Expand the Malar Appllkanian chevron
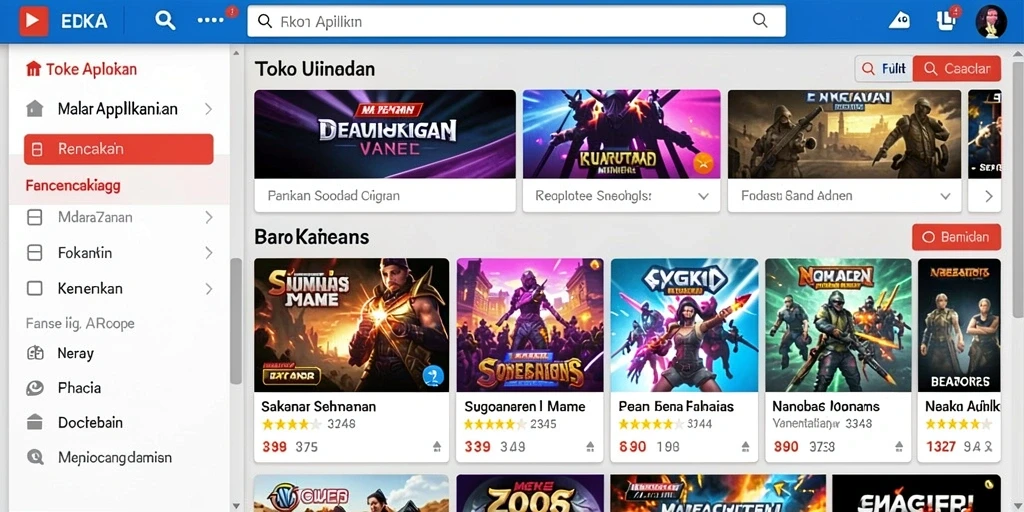 208,108
